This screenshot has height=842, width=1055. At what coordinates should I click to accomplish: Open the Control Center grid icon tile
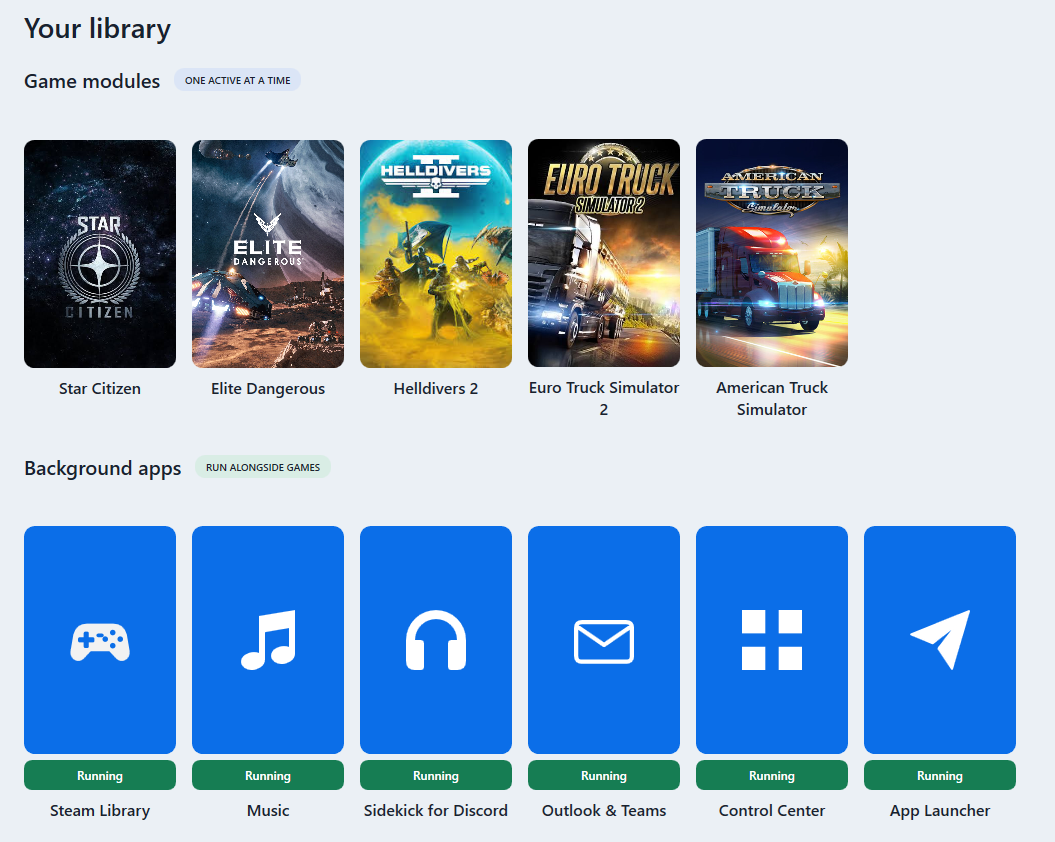pos(772,639)
